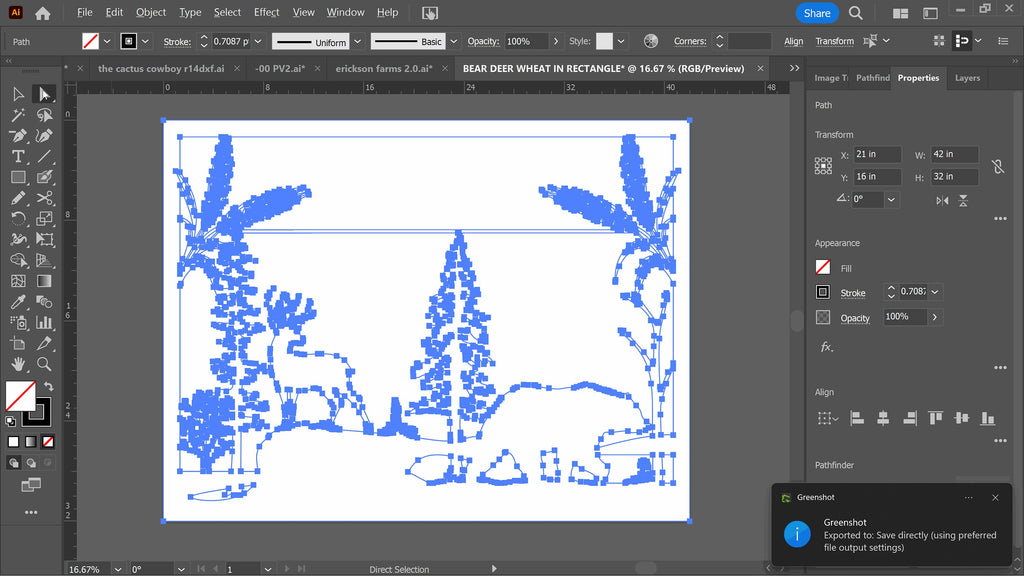
Task: Reset to default fill and stroke
Action: click(10, 421)
